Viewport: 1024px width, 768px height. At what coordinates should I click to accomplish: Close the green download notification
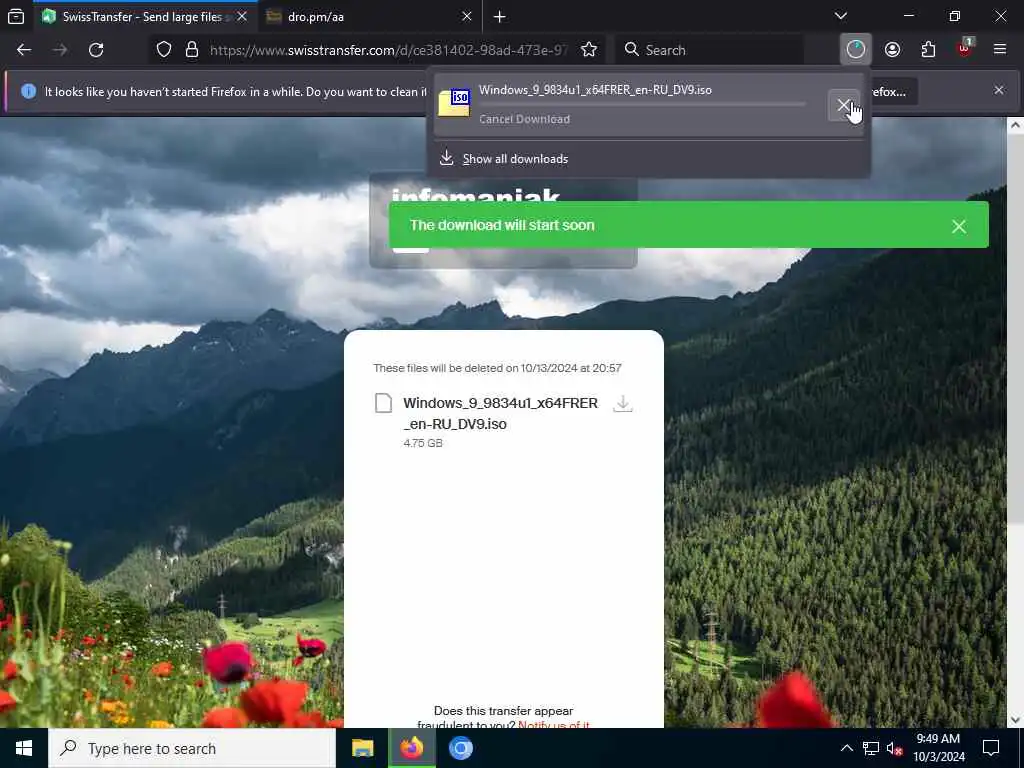tap(959, 226)
